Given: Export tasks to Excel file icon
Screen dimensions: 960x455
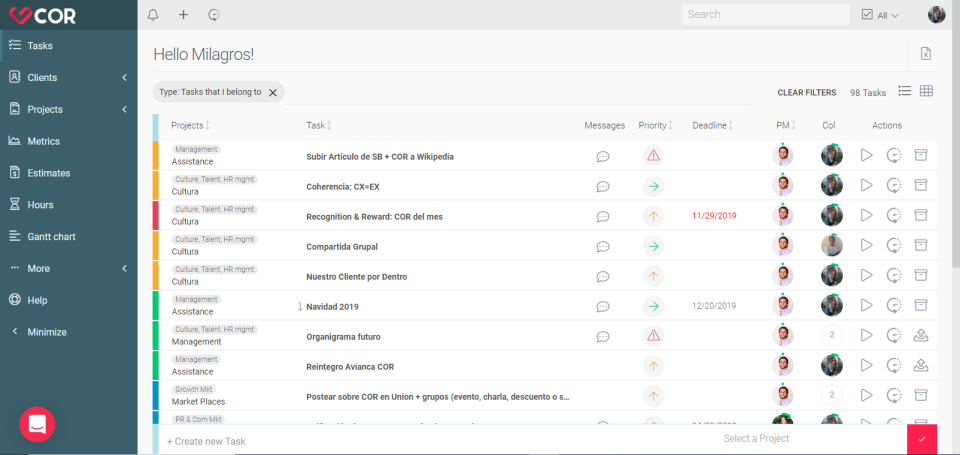Looking at the screenshot, I should 926,54.
